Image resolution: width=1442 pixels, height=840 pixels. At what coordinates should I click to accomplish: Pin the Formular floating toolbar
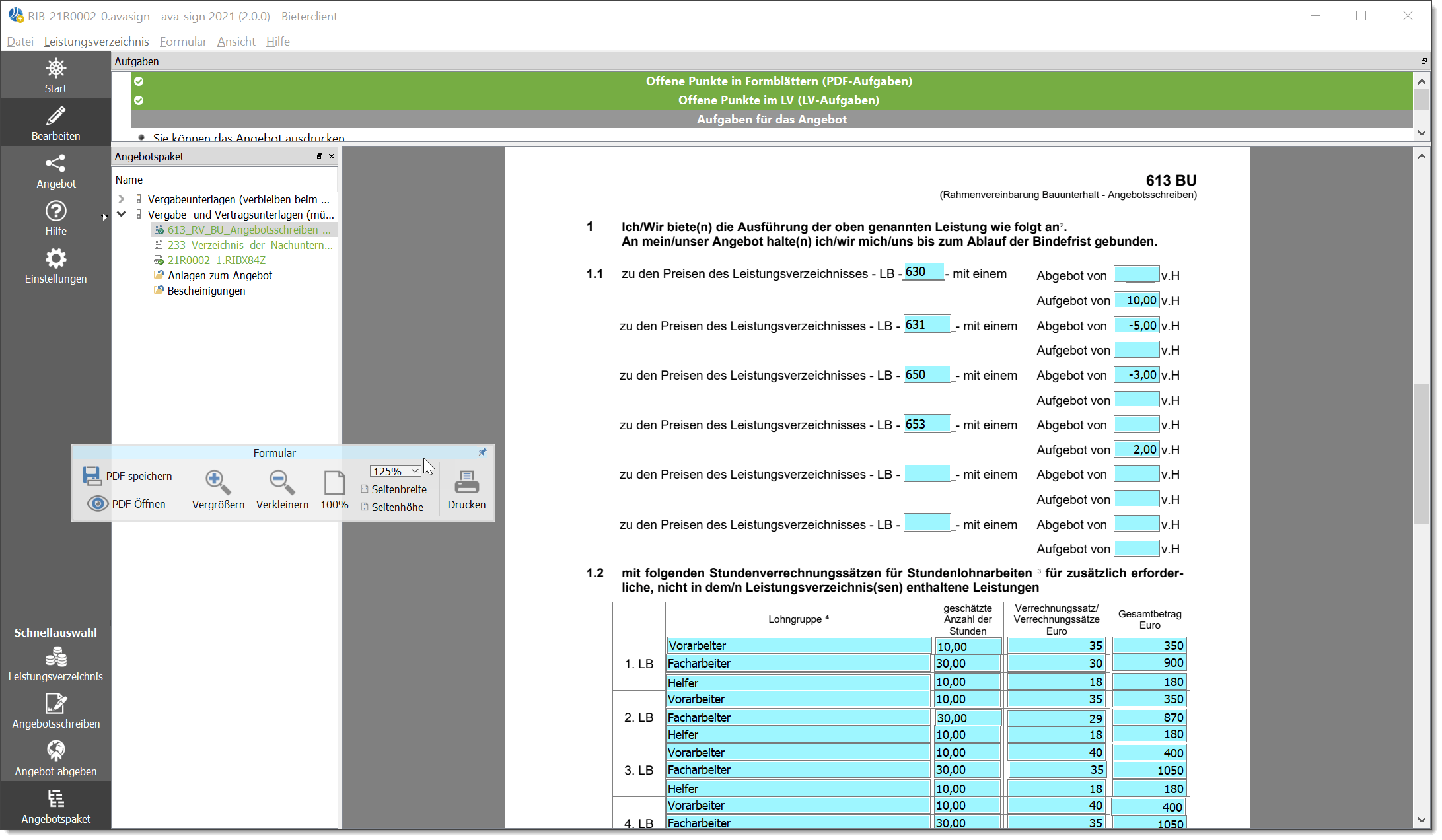(x=482, y=452)
